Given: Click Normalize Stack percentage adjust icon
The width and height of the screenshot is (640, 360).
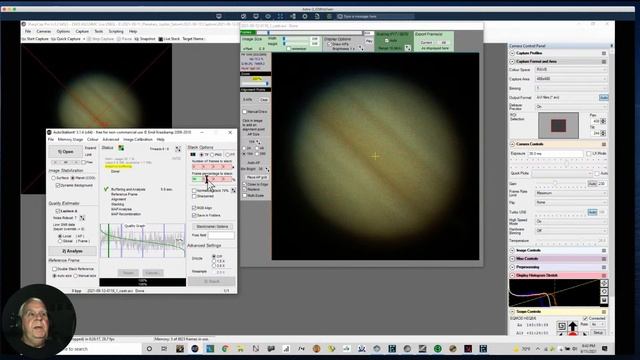Looking at the screenshot, I should 233,191.
